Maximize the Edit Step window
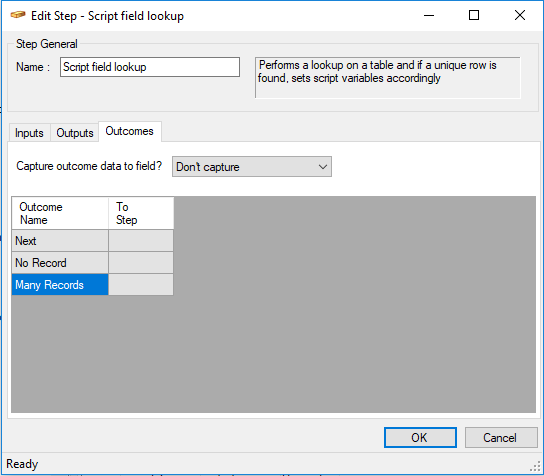This screenshot has width=544, height=476. [x=474, y=15]
